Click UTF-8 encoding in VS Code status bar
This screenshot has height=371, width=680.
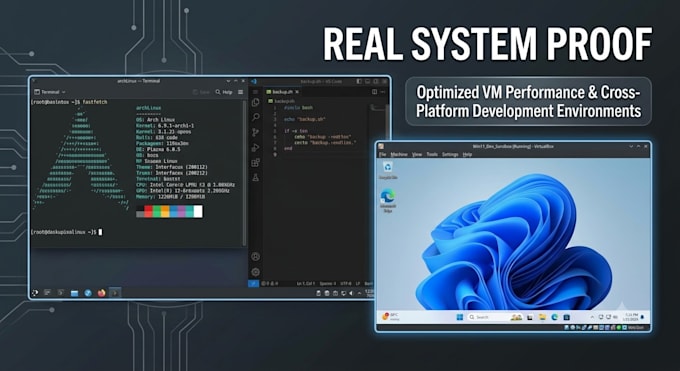[x=346, y=283]
